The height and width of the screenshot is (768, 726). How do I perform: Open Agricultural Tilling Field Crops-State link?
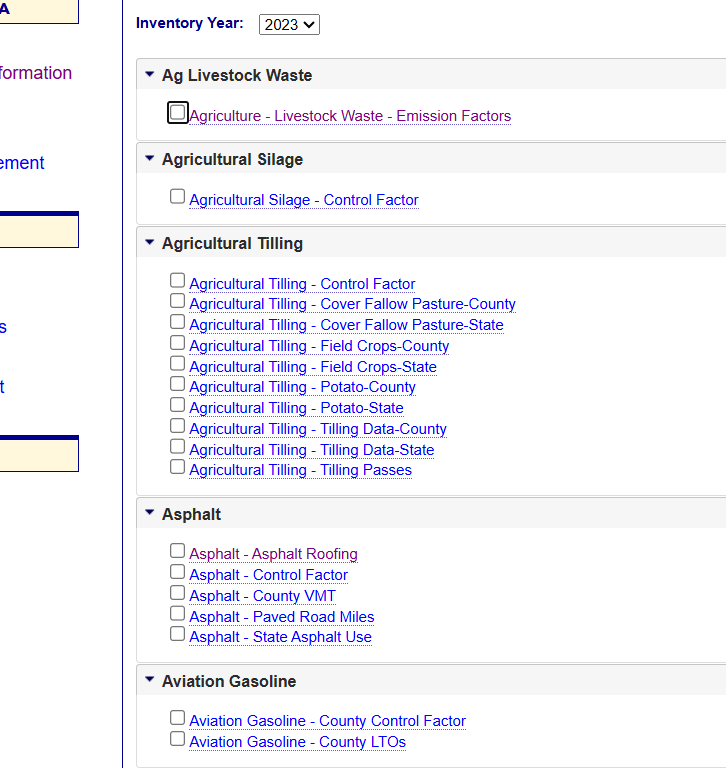pyautogui.click(x=312, y=367)
